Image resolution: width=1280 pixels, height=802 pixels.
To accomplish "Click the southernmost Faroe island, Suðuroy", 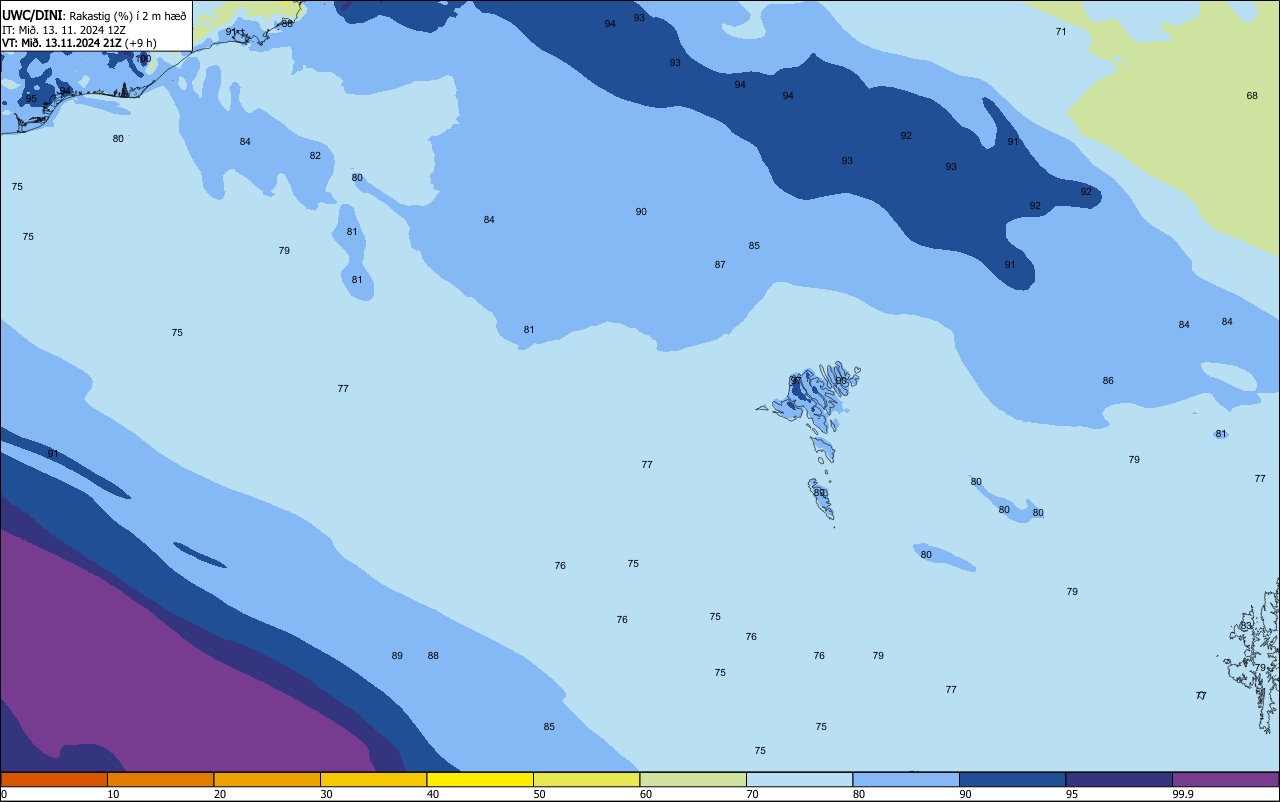I will tap(821, 497).
